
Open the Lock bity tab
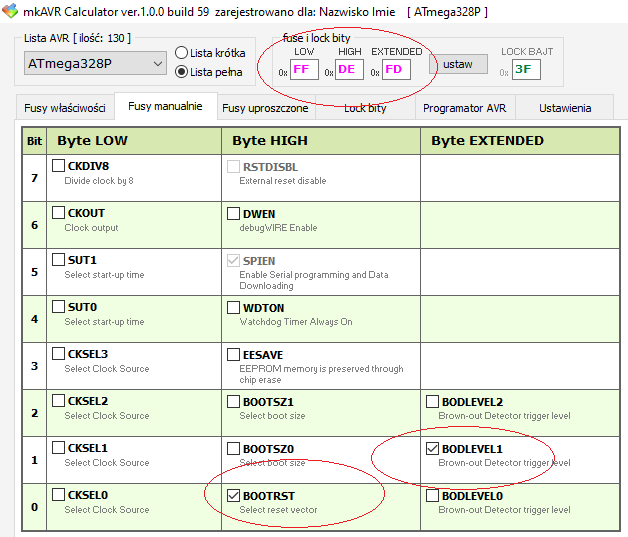365,108
